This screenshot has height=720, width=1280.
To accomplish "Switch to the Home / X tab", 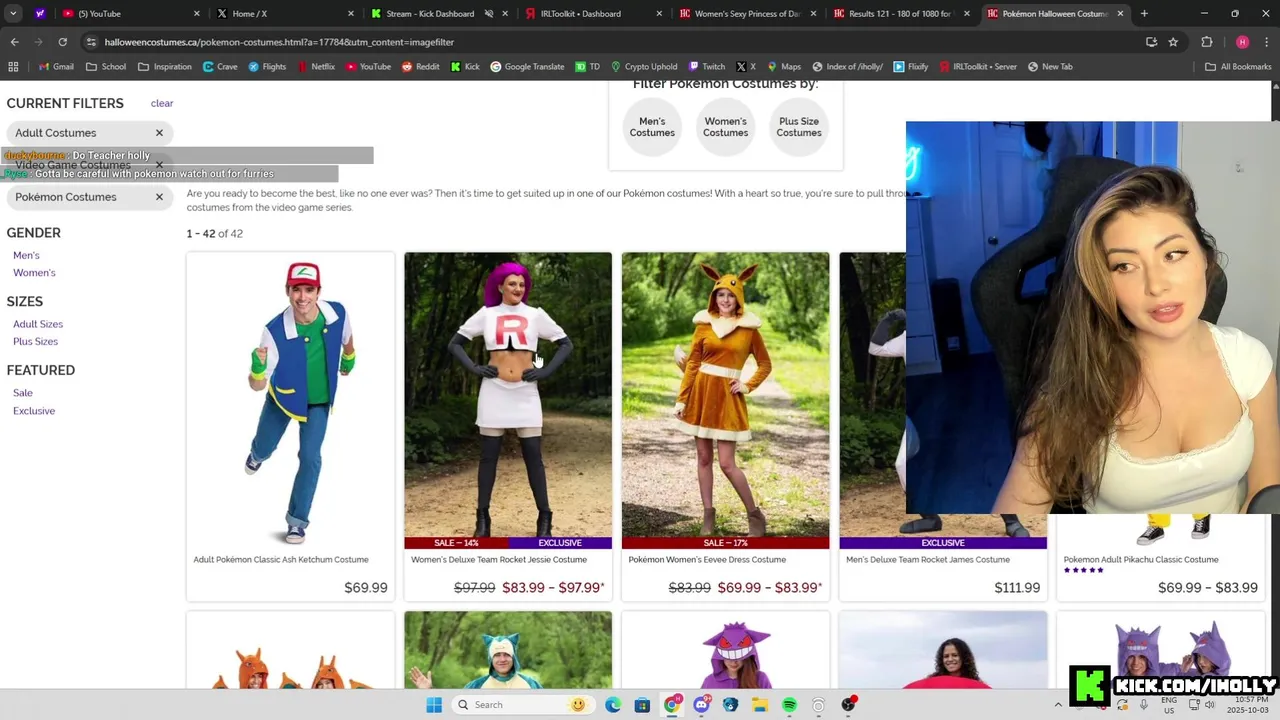I will [284, 14].
